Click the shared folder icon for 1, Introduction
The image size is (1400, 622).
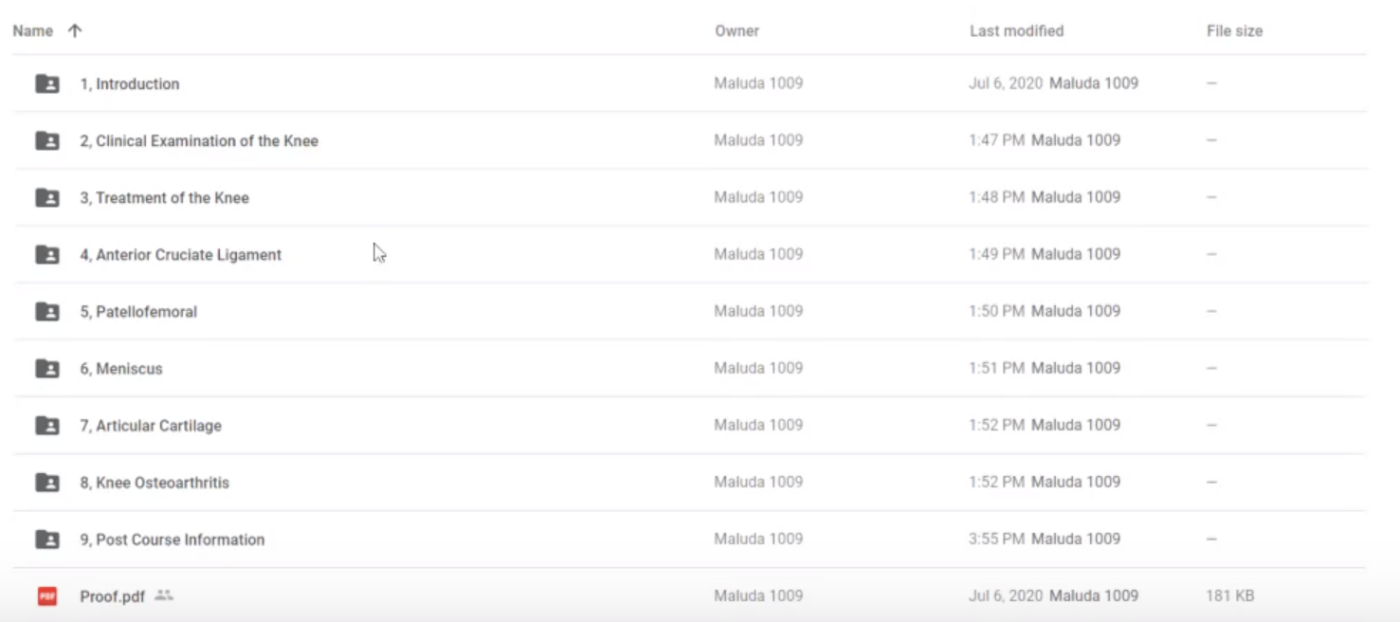(47, 84)
